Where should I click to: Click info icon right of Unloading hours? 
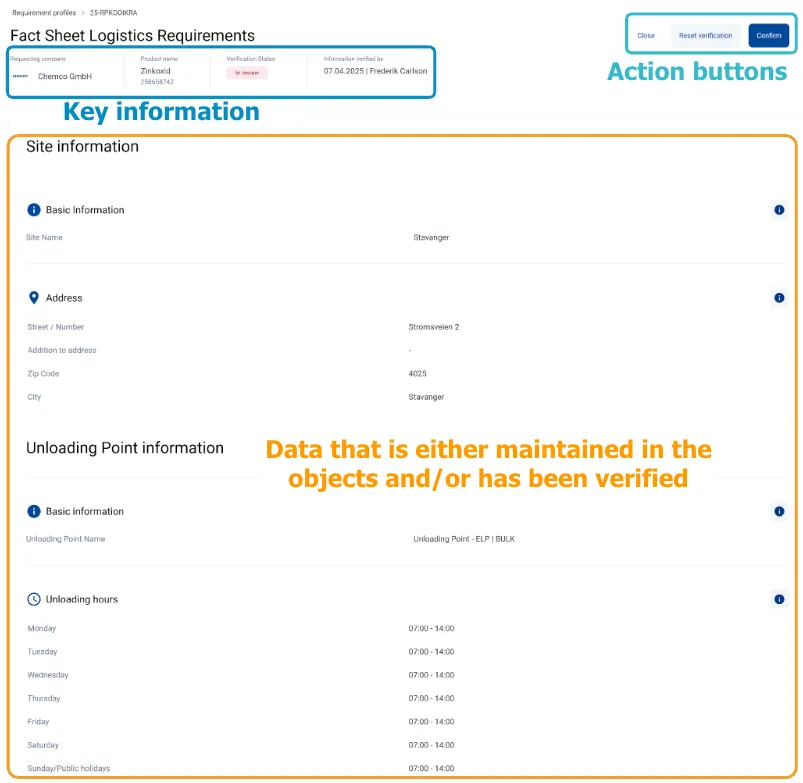(779, 600)
